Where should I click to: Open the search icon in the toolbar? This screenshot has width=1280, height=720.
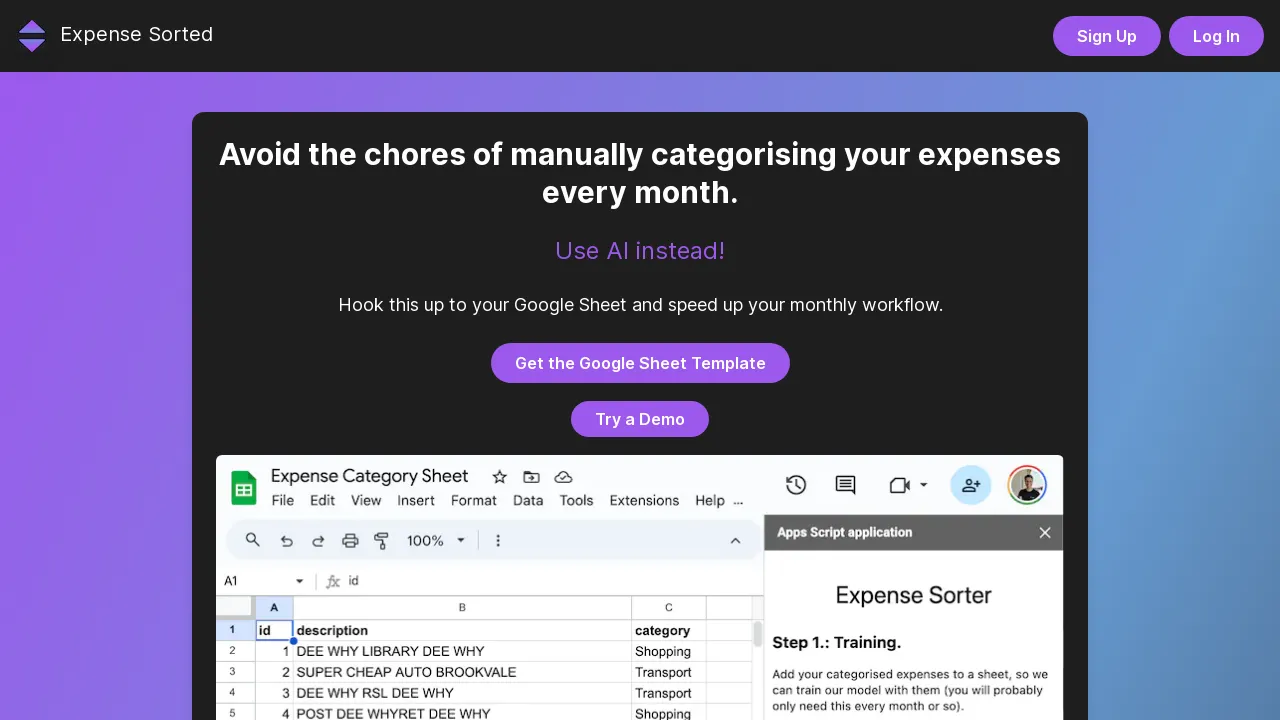(x=252, y=540)
